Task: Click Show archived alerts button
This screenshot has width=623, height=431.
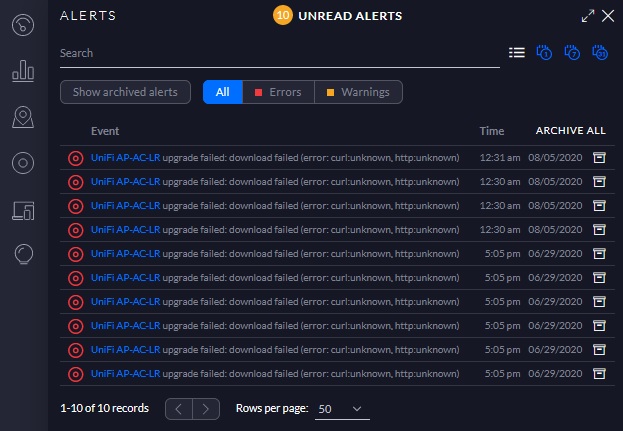Action: [125, 92]
